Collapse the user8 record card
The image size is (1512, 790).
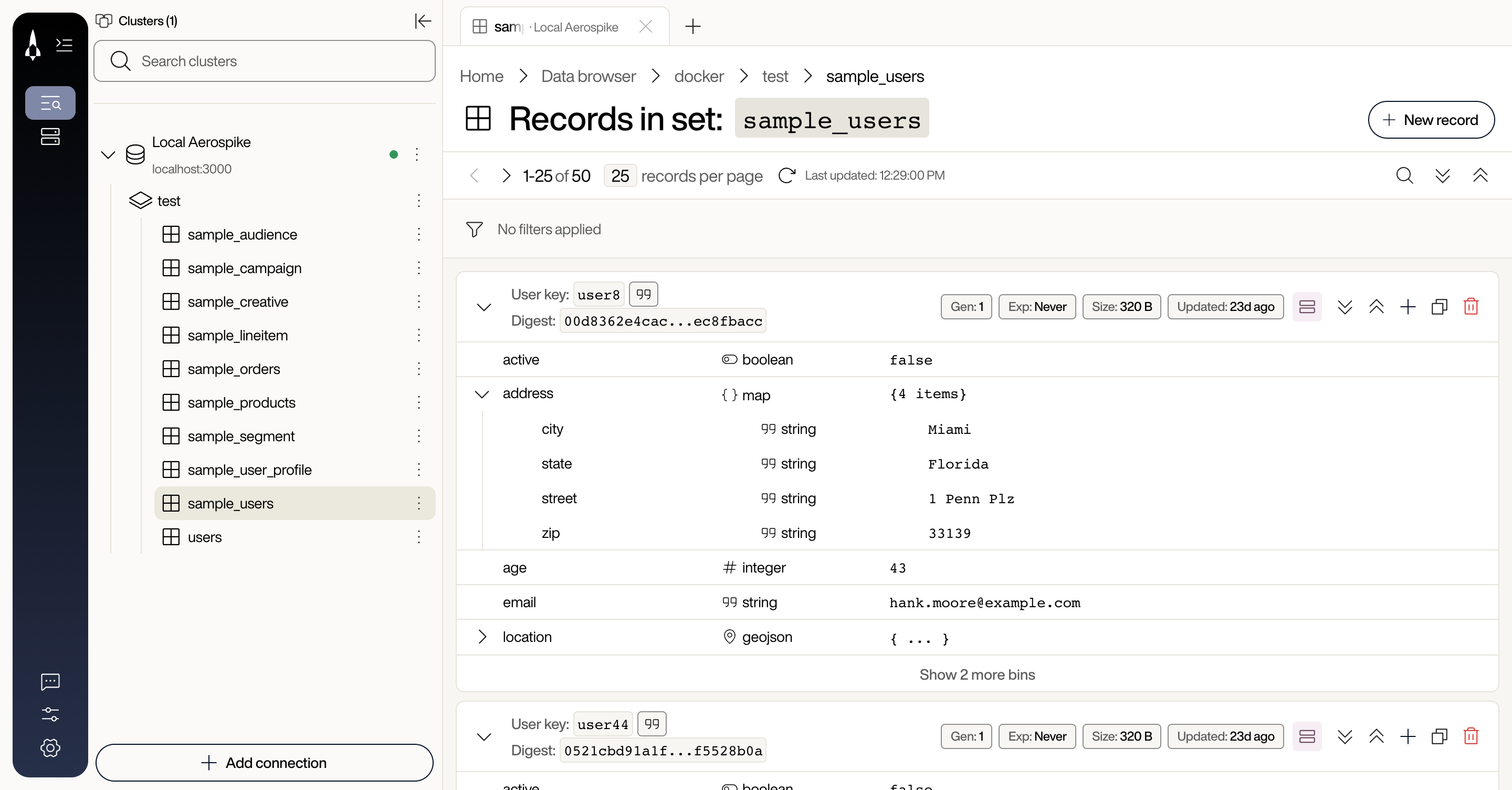coord(484,307)
